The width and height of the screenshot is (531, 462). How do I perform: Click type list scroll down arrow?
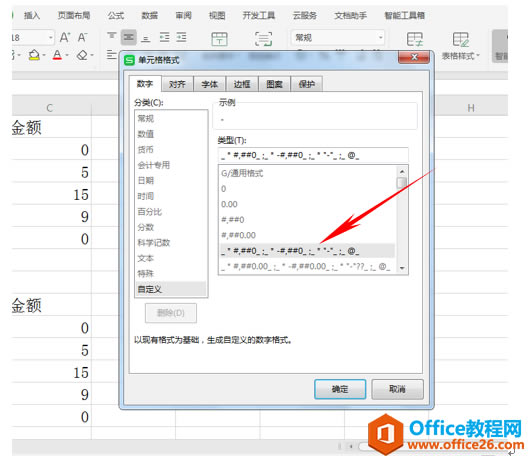click(x=402, y=268)
